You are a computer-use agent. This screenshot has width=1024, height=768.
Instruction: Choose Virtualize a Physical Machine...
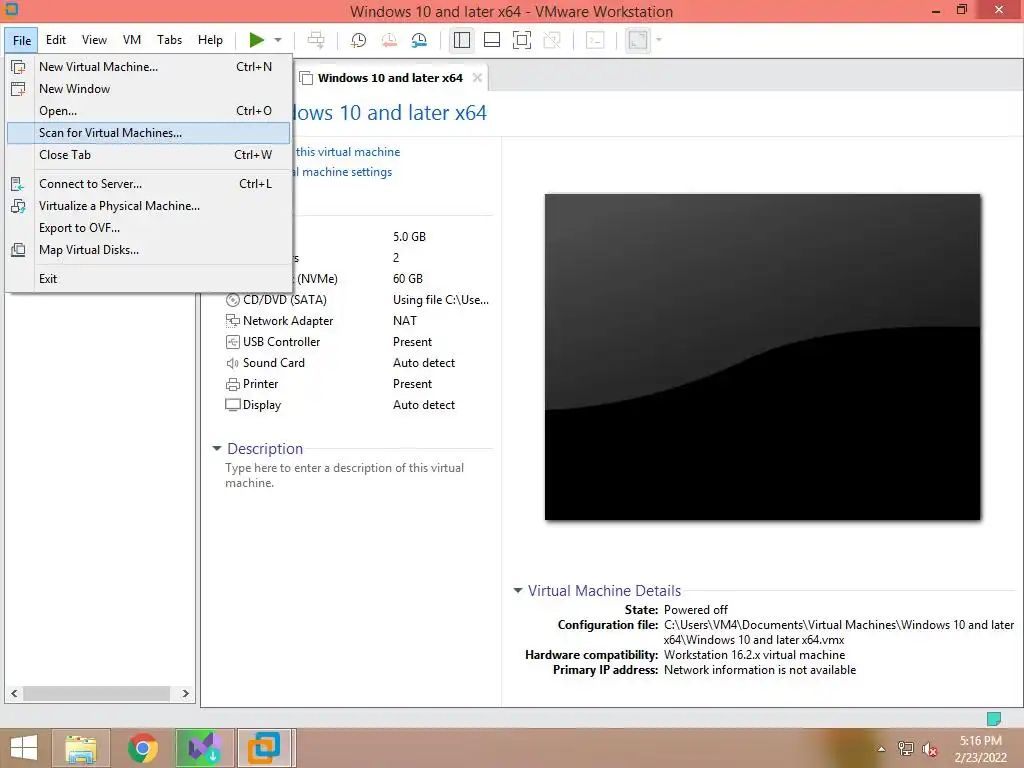point(148,206)
